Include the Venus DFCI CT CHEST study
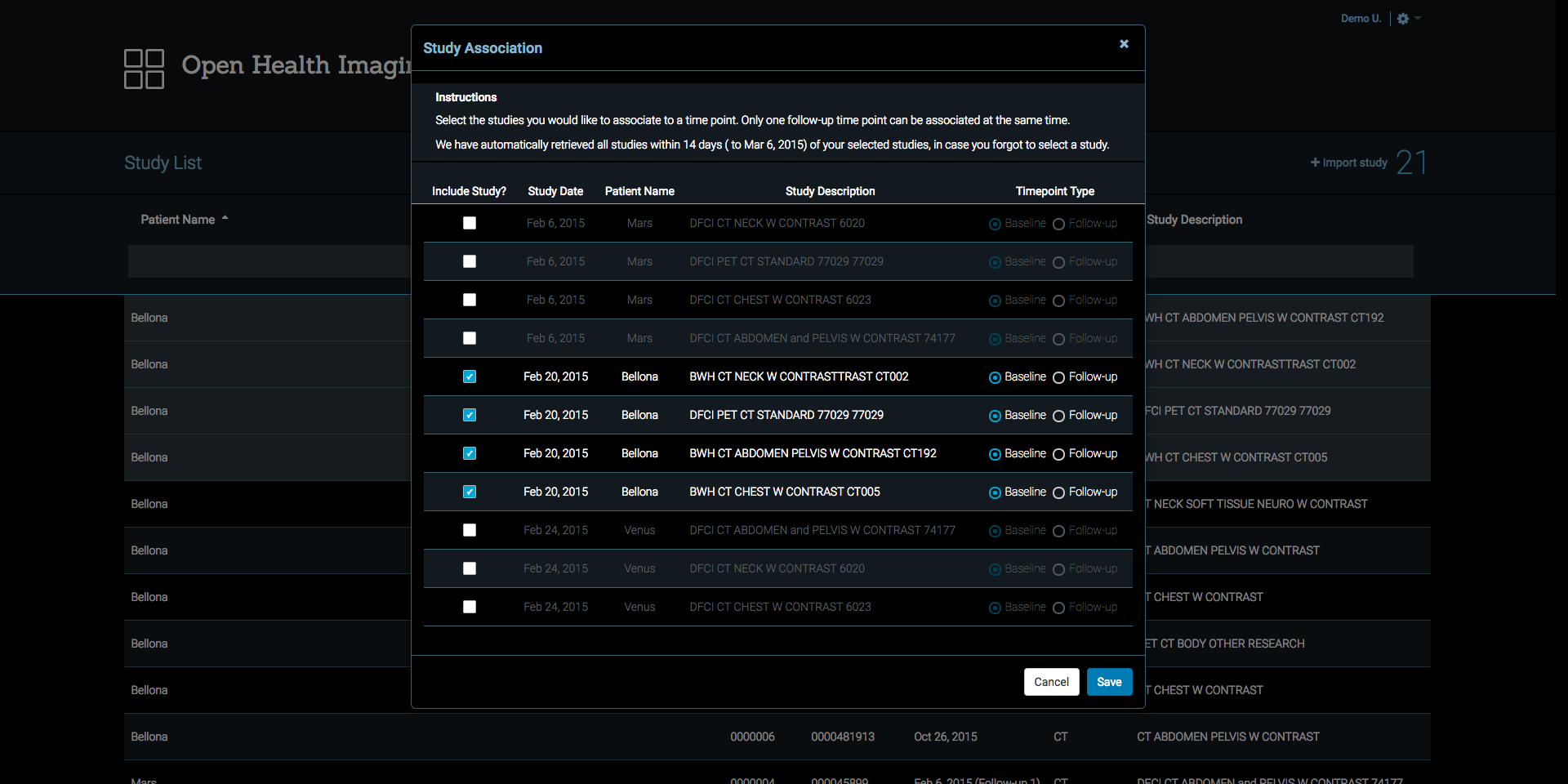The image size is (1568, 784). (470, 607)
